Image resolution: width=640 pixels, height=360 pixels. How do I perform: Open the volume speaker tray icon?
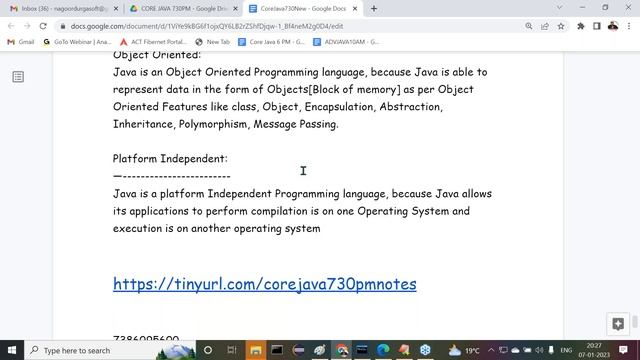[x=539, y=350]
